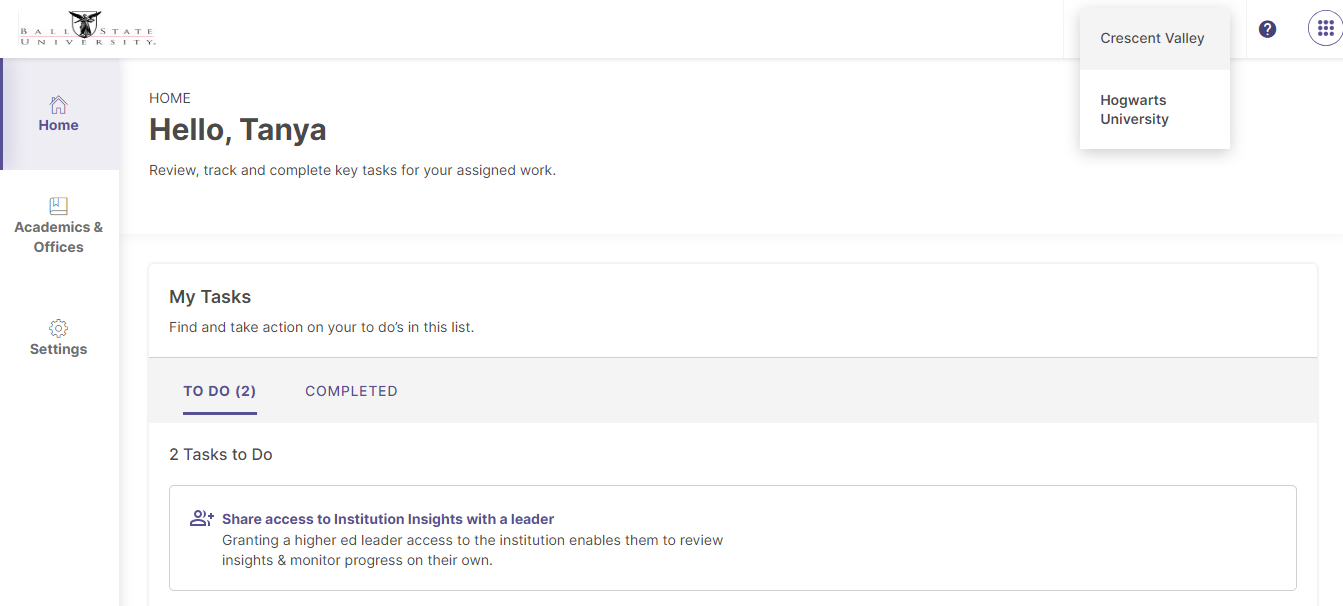The height and width of the screenshot is (606, 1343).
Task: Click the 'Granting a higher ed leader access' description
Action: (x=472, y=550)
